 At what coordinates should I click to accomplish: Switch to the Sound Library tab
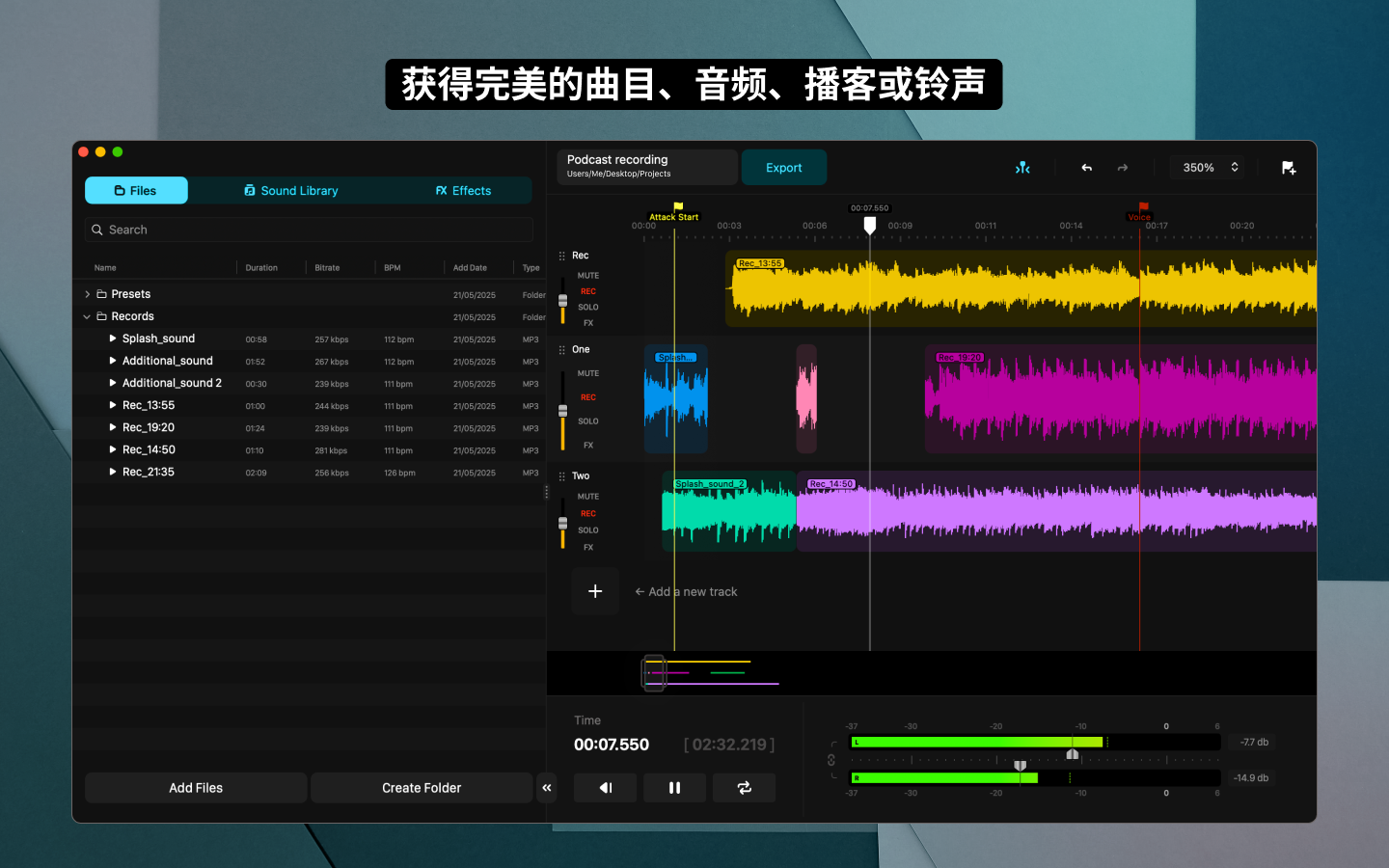tap(290, 191)
